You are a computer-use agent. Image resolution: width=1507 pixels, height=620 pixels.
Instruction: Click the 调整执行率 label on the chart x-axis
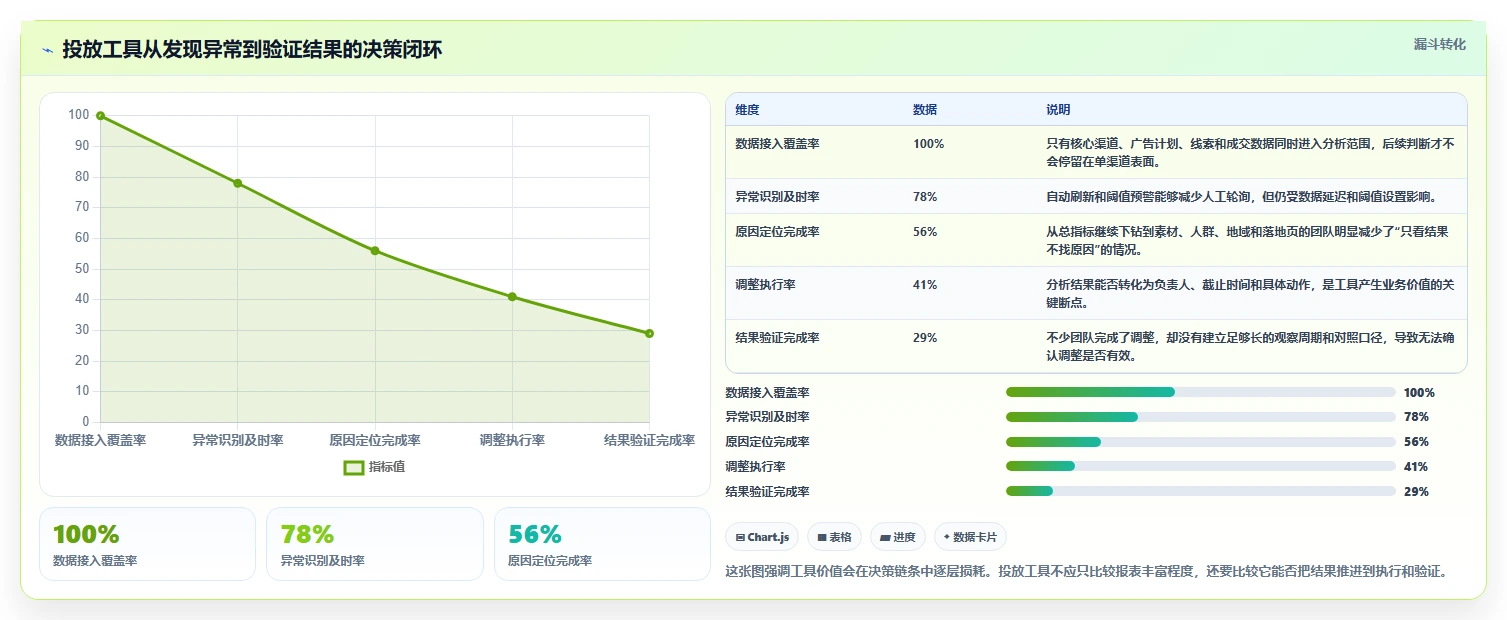tap(512, 440)
